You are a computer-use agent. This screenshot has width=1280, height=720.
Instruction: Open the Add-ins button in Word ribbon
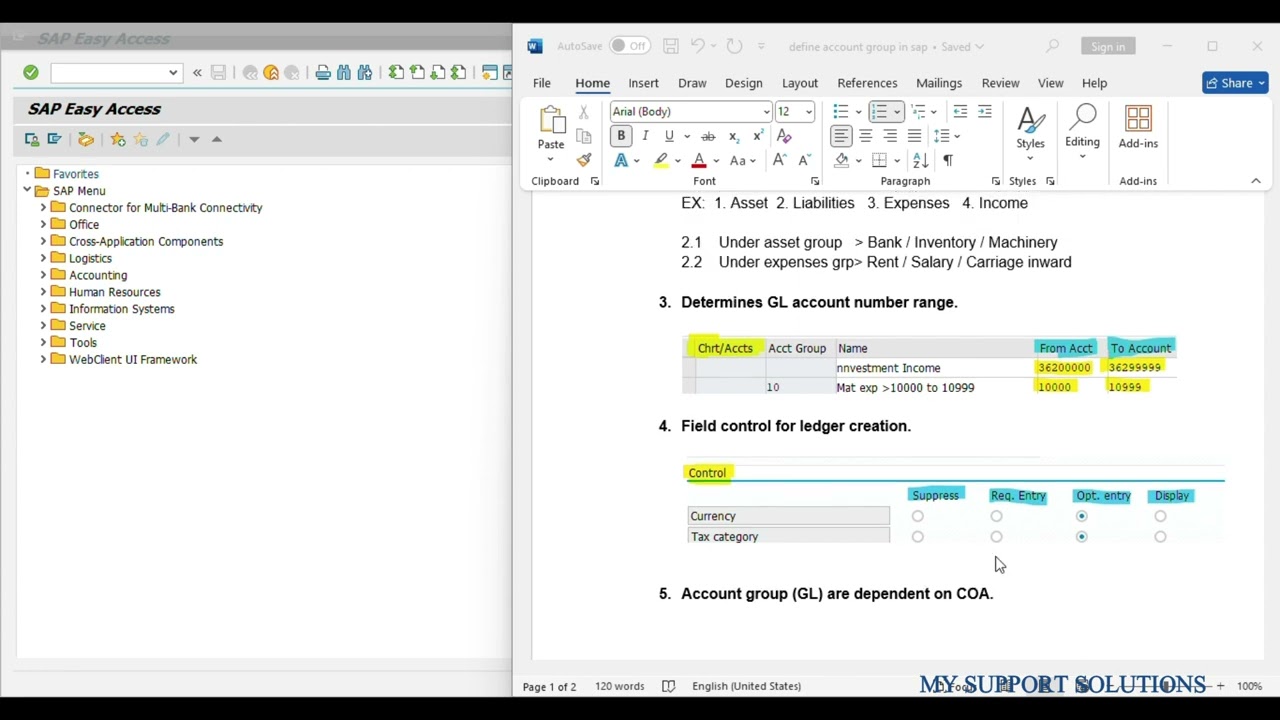[1138, 128]
